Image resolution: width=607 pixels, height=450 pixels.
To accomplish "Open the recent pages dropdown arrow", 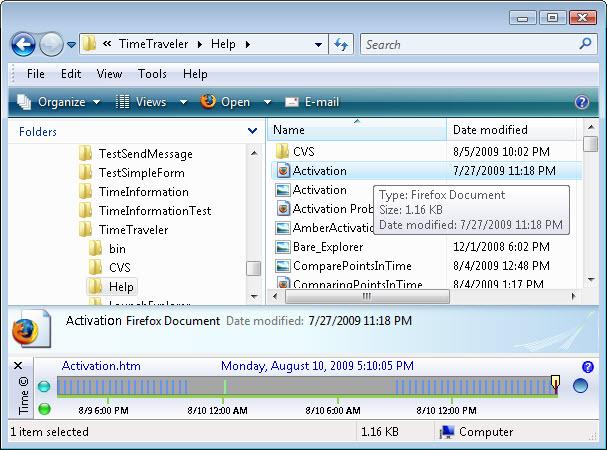I will click(71, 45).
